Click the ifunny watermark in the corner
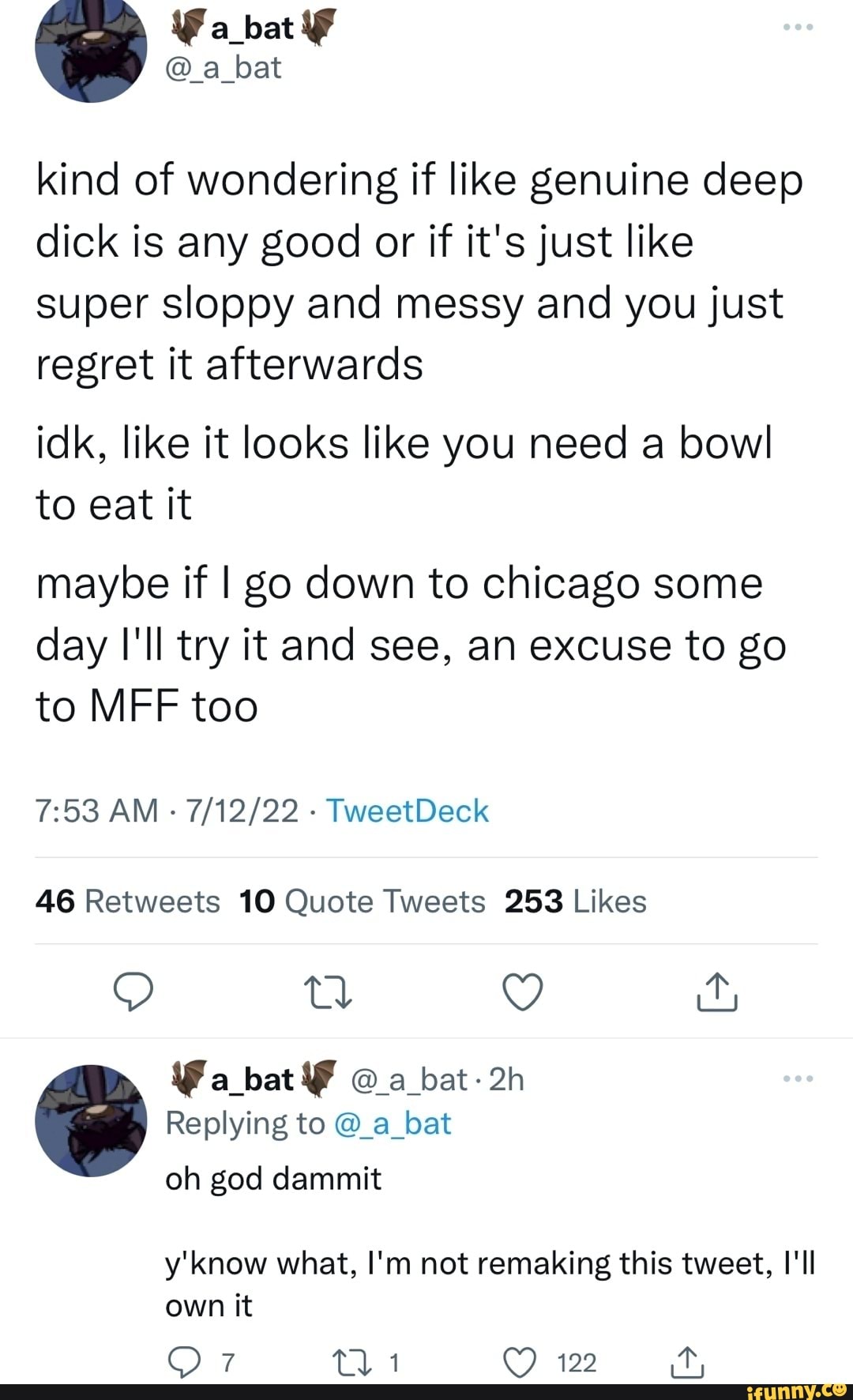The width and height of the screenshot is (853, 1400). tap(795, 1388)
